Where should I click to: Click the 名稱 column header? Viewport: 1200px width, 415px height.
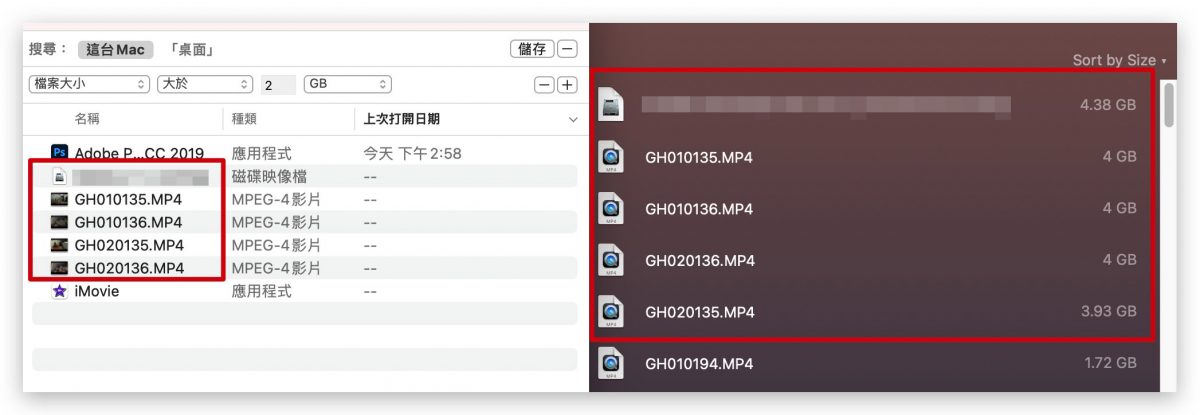87,119
